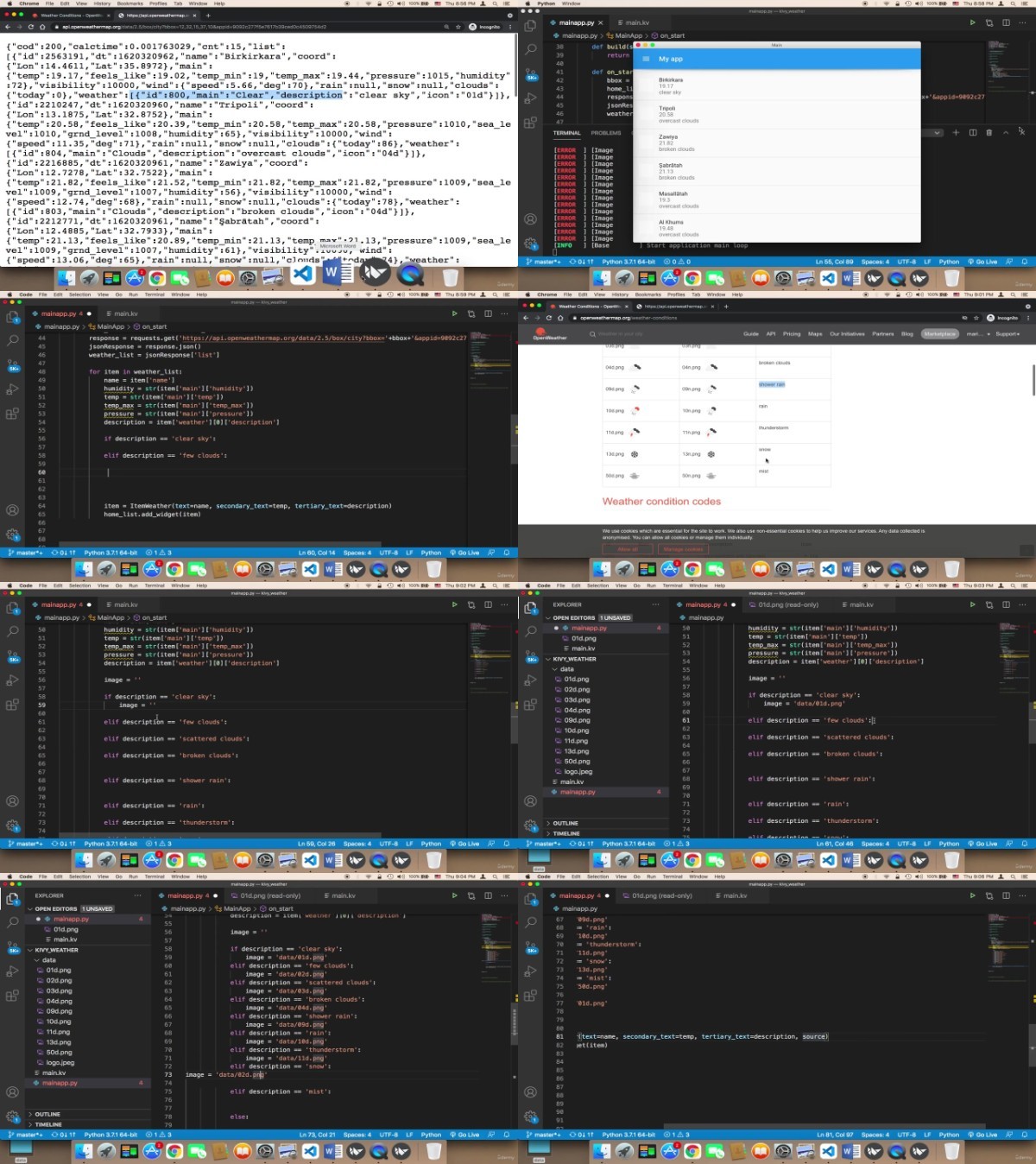Collapse the data folder in the 9:03 PM VS Code window
The height and width of the screenshot is (1164, 1036).
(x=566, y=669)
